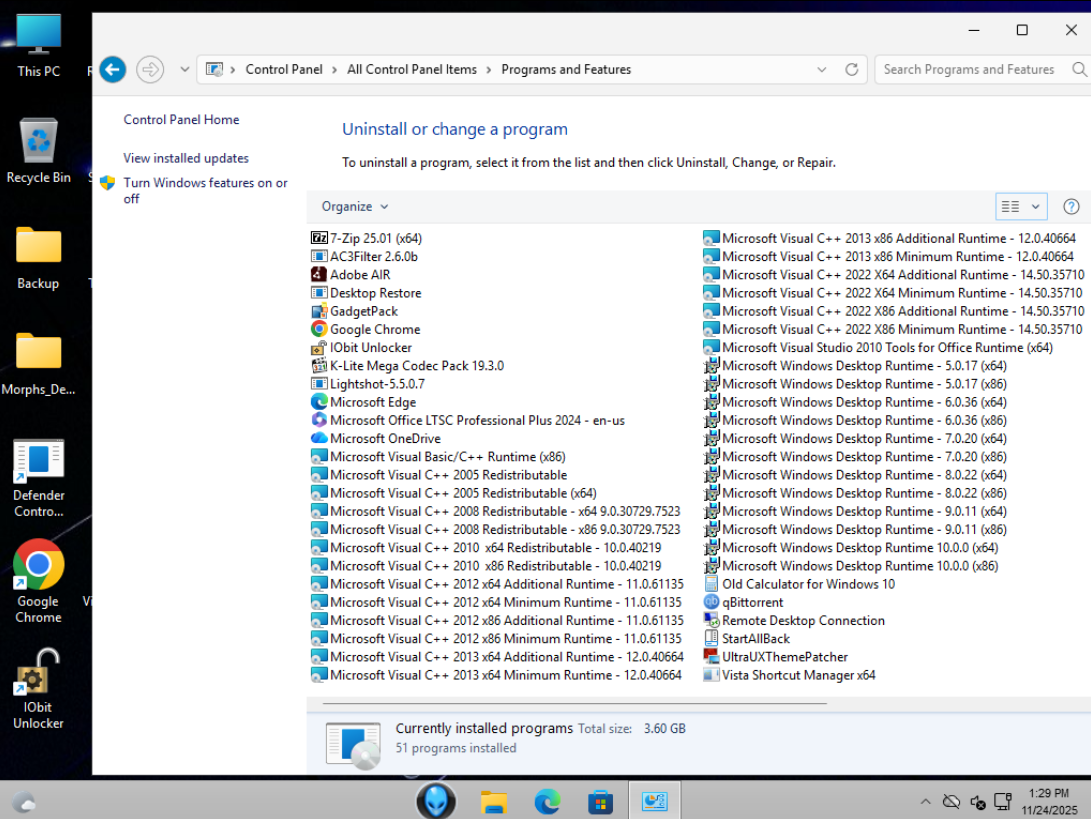Click the UltraUXThemePatcher icon
1091x819 pixels.
[x=711, y=656]
